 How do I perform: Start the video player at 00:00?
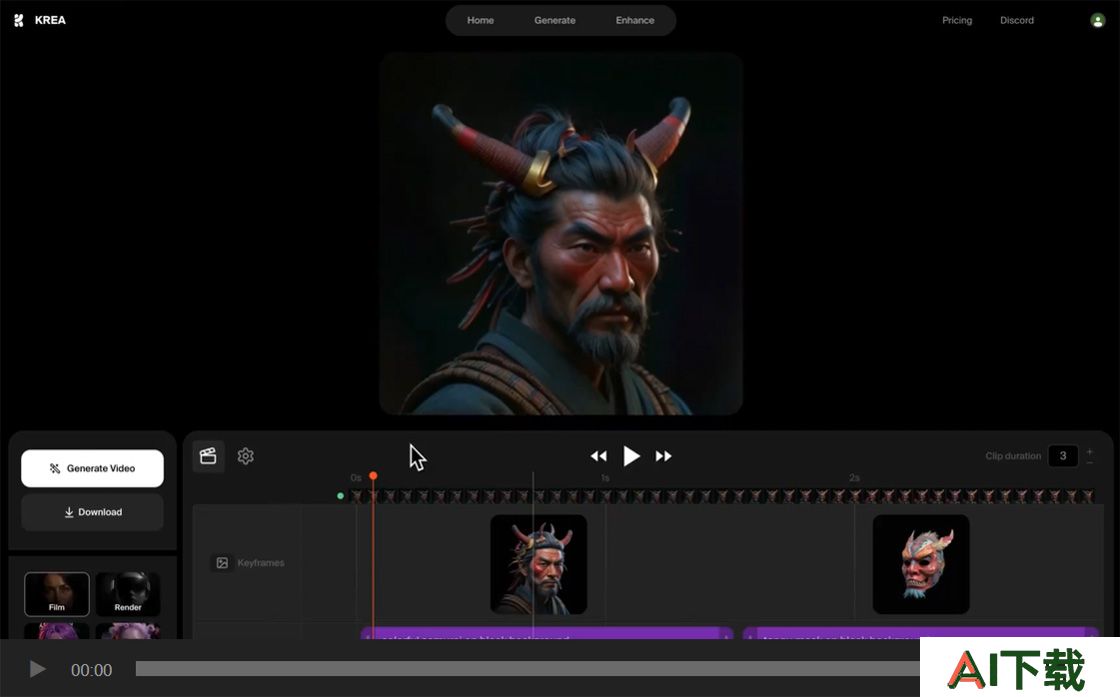click(37, 669)
